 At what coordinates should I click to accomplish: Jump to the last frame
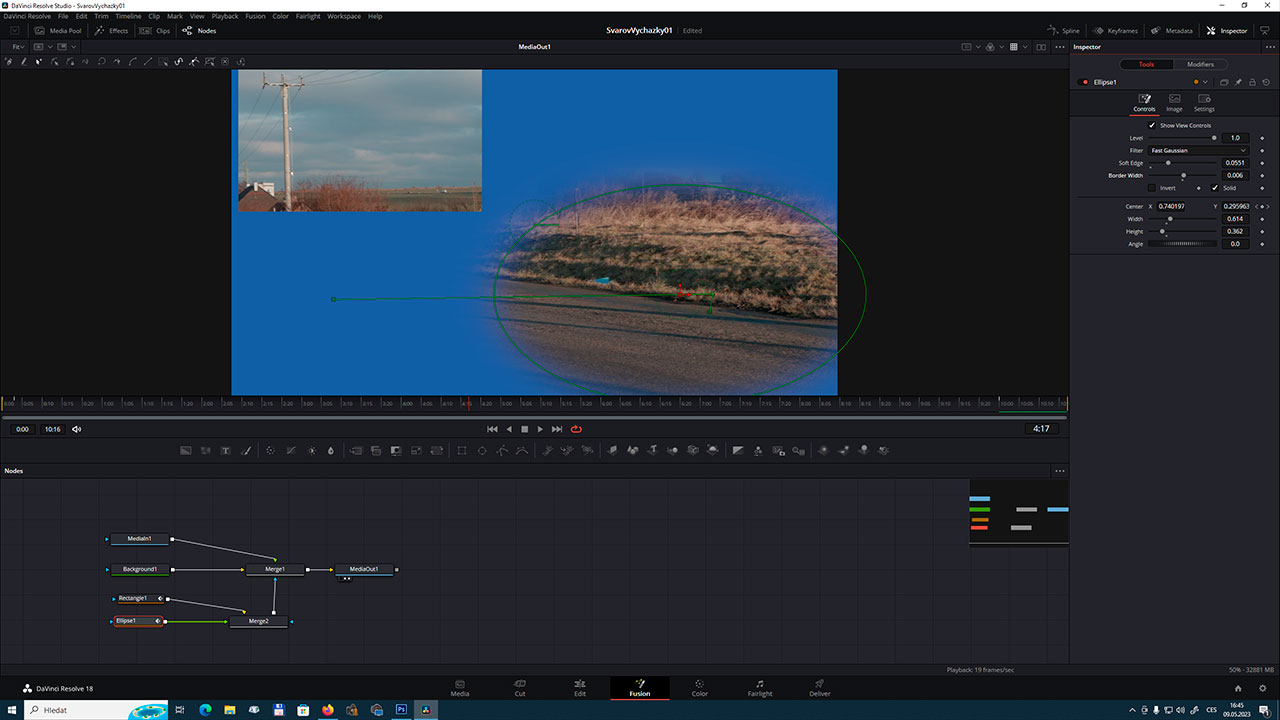coord(557,429)
